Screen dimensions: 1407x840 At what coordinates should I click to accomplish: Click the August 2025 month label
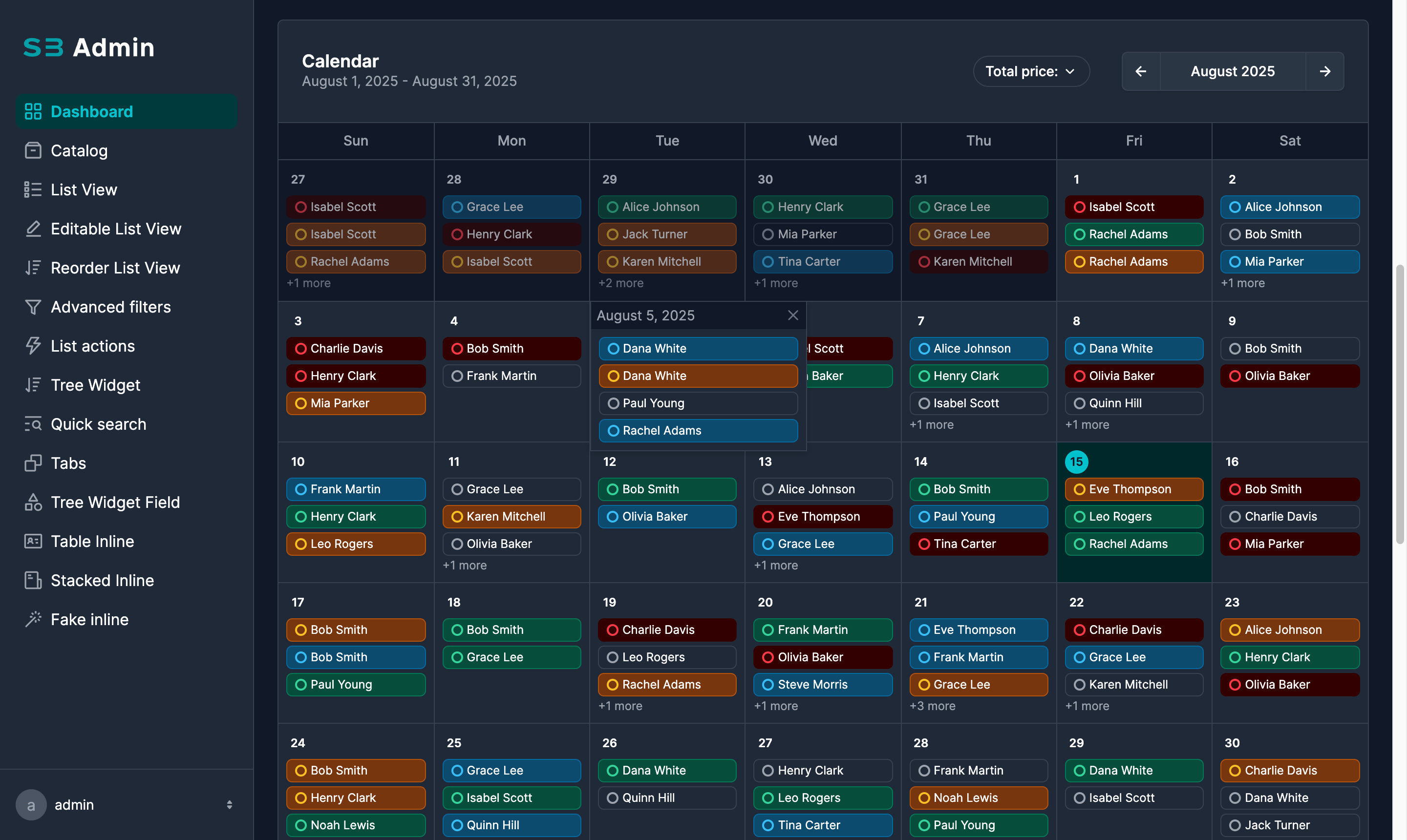point(1233,71)
